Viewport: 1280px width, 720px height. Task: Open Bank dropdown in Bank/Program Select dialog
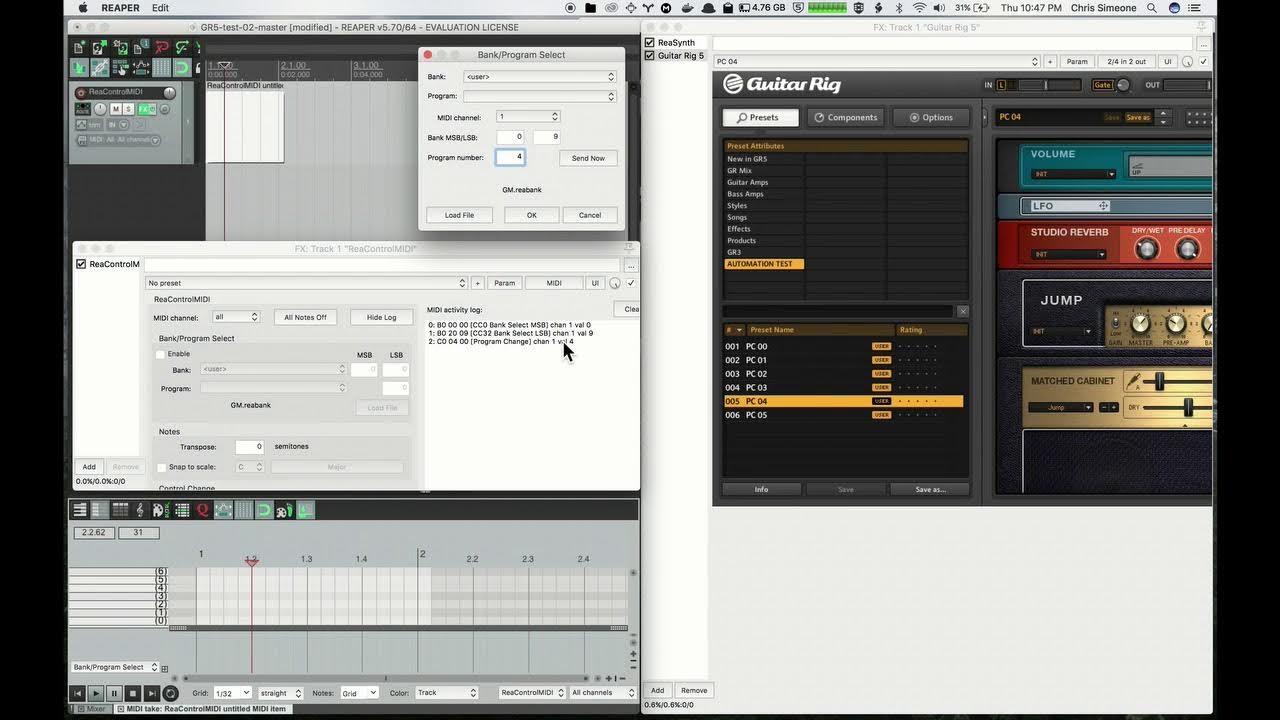pos(540,77)
